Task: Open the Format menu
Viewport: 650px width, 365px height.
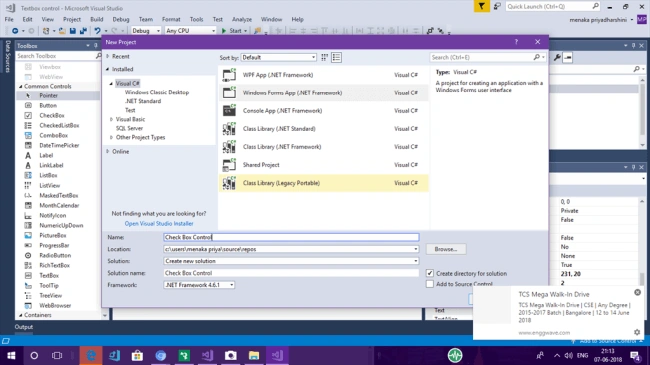Action: pyautogui.click(x=171, y=19)
